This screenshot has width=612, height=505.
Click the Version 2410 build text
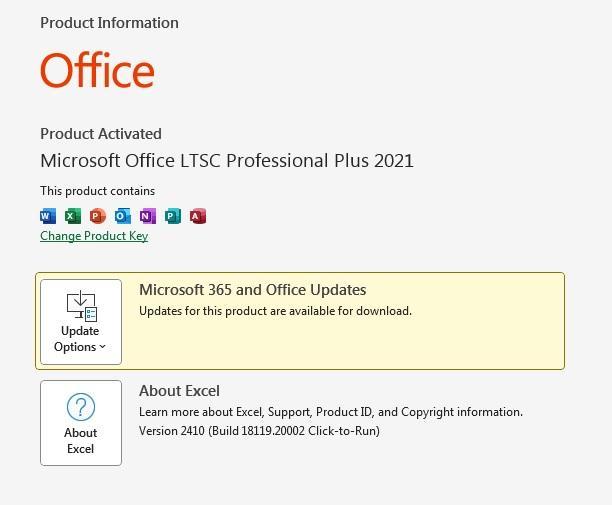259,431
